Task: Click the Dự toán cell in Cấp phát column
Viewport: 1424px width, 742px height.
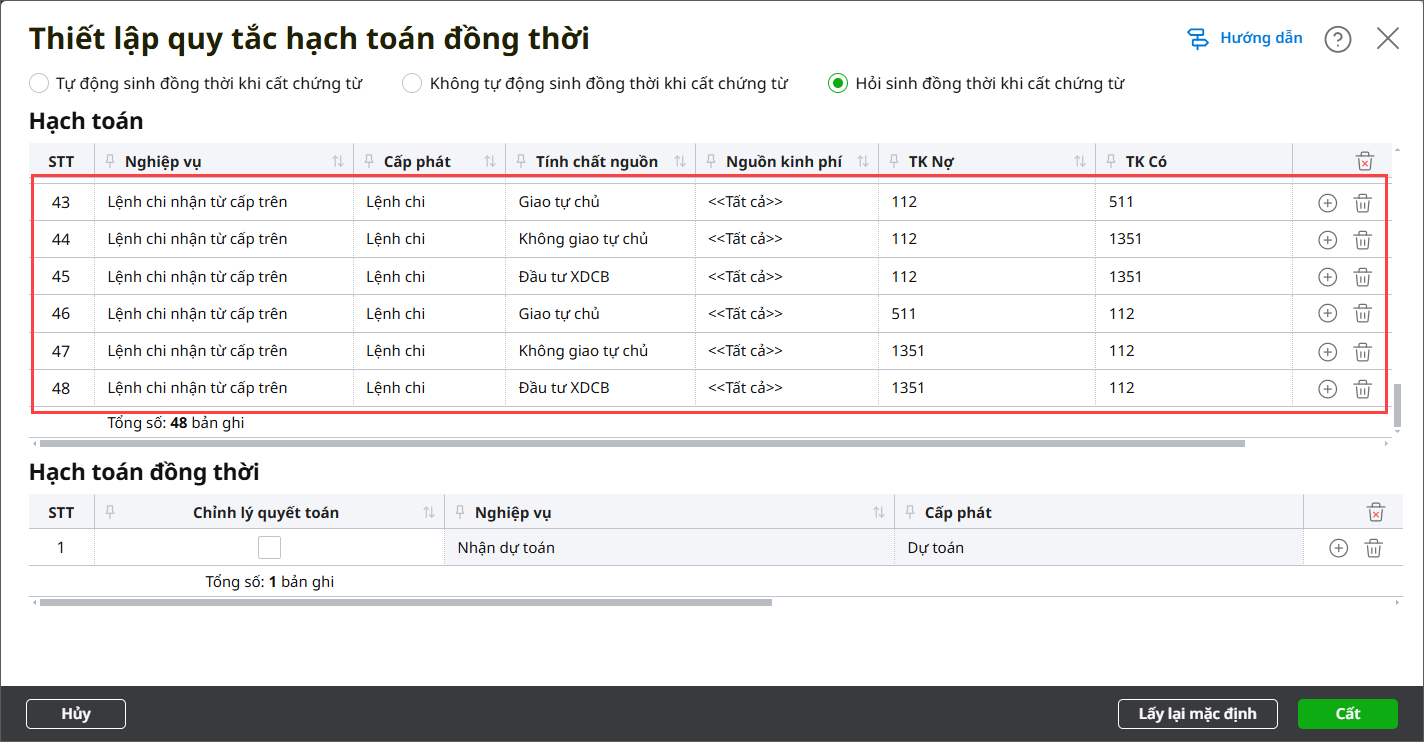Action: (x=1099, y=548)
